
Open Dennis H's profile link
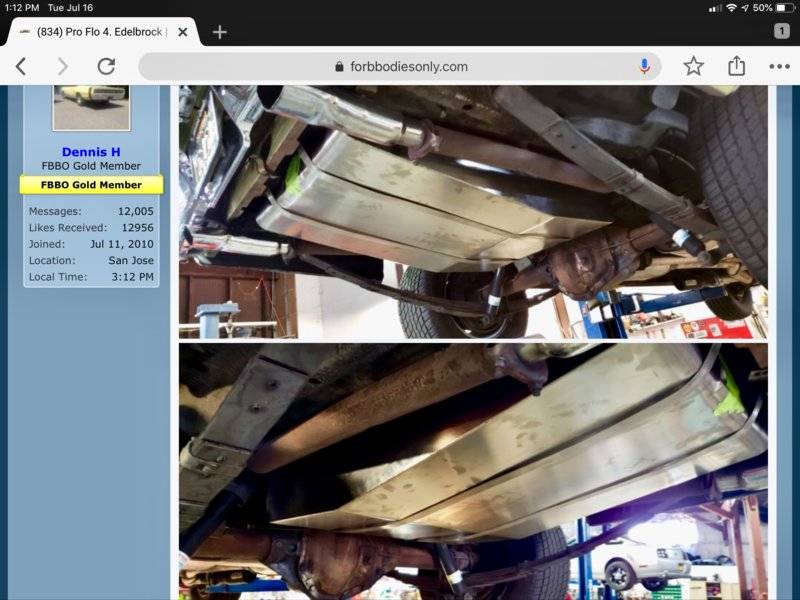tap(91, 152)
